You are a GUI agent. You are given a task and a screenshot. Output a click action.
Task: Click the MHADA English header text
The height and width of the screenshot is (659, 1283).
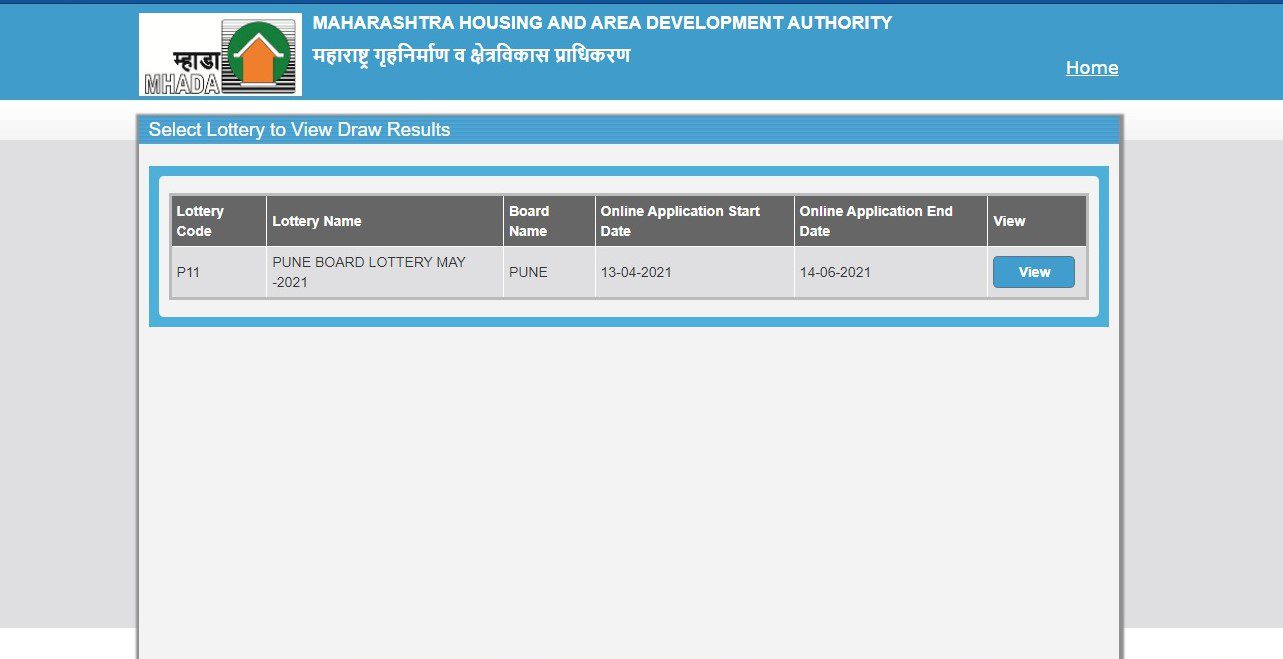pyautogui.click(x=600, y=22)
